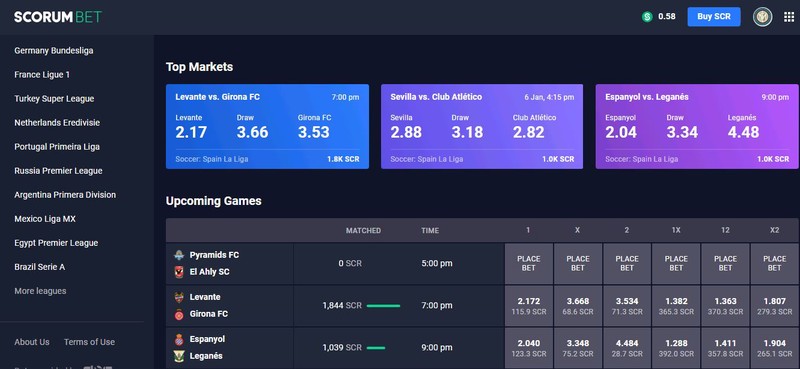Select Egypt Premier League in sidebar
The height and width of the screenshot is (369, 800).
(56, 243)
